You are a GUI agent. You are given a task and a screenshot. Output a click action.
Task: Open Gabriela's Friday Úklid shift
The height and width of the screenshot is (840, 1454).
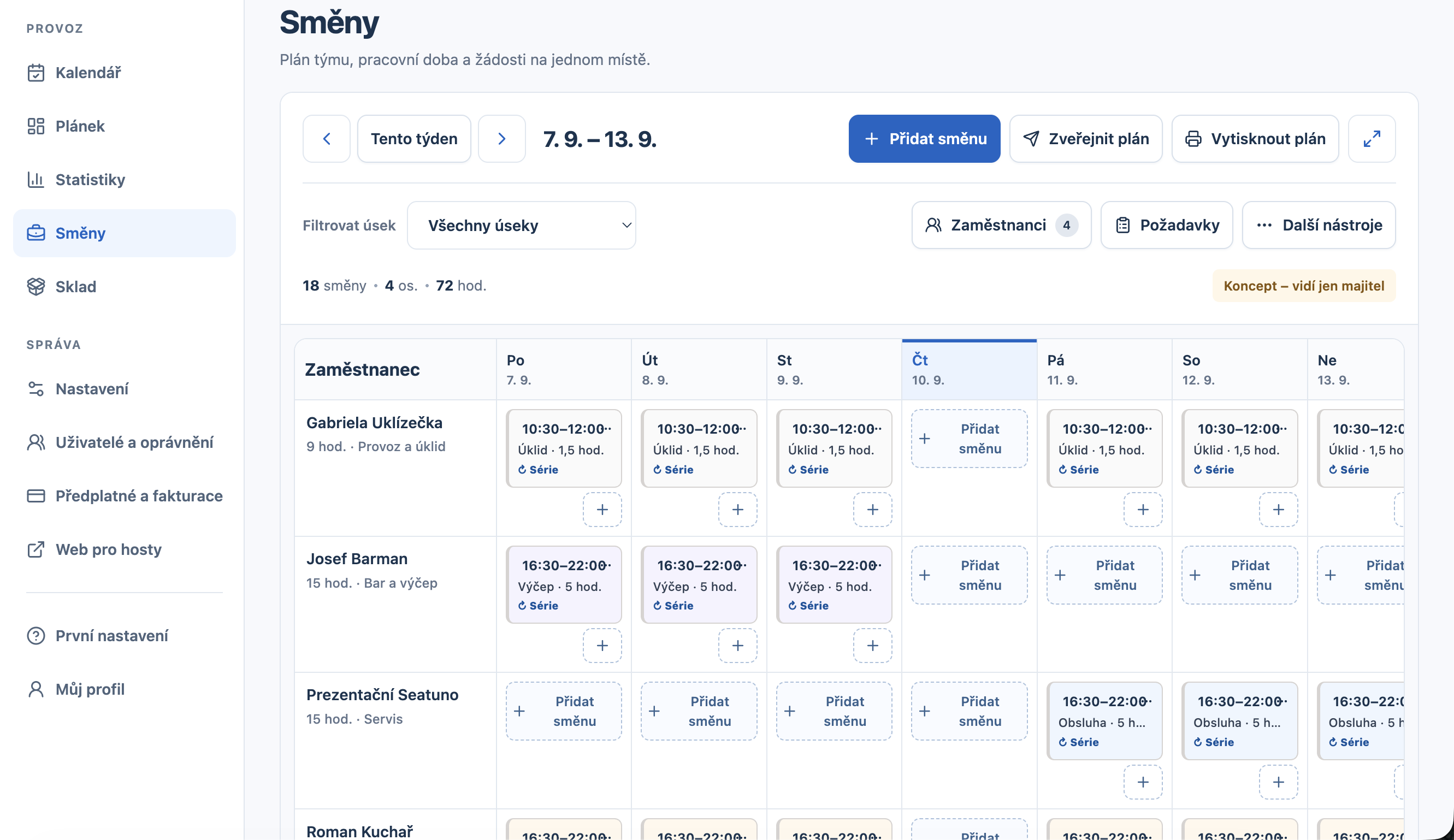(x=1104, y=448)
